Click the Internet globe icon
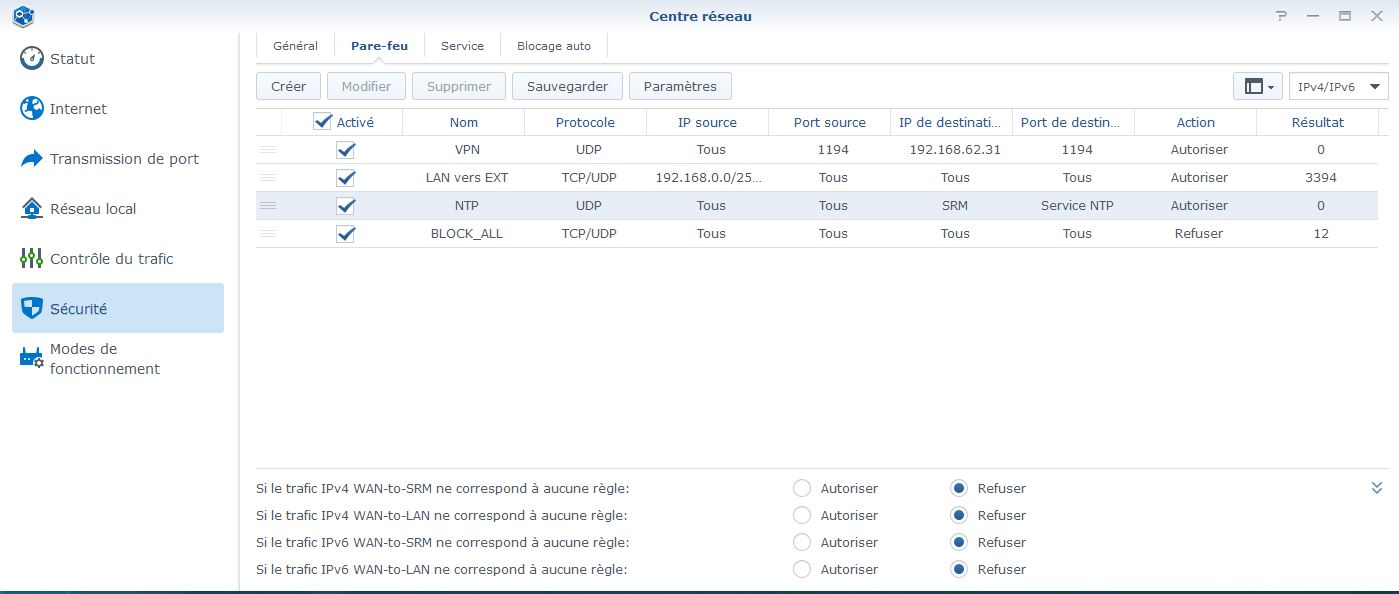Viewport: 1399px width, 594px height. pos(32,108)
